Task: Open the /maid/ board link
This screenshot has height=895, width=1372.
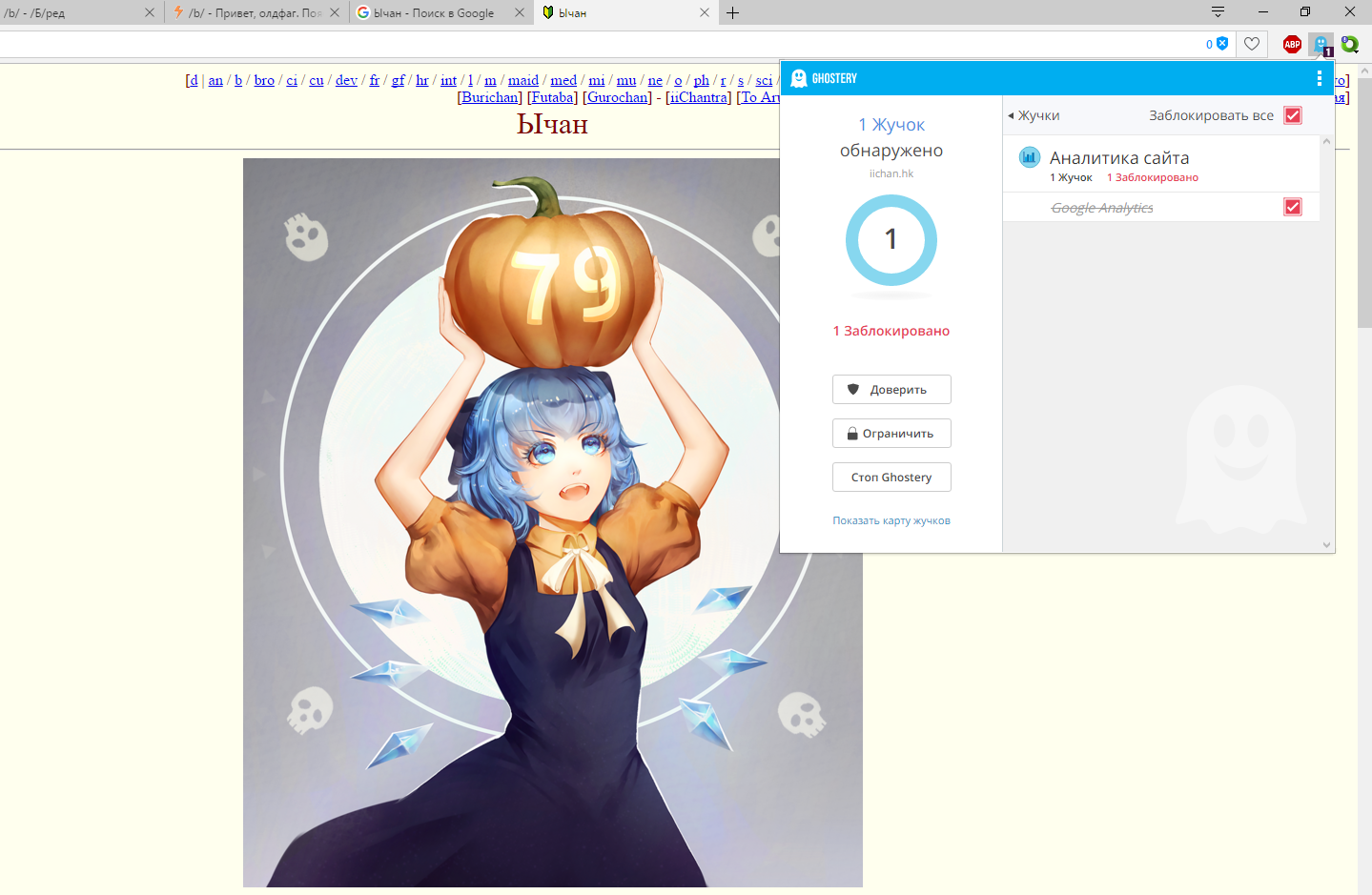Action: (523, 80)
